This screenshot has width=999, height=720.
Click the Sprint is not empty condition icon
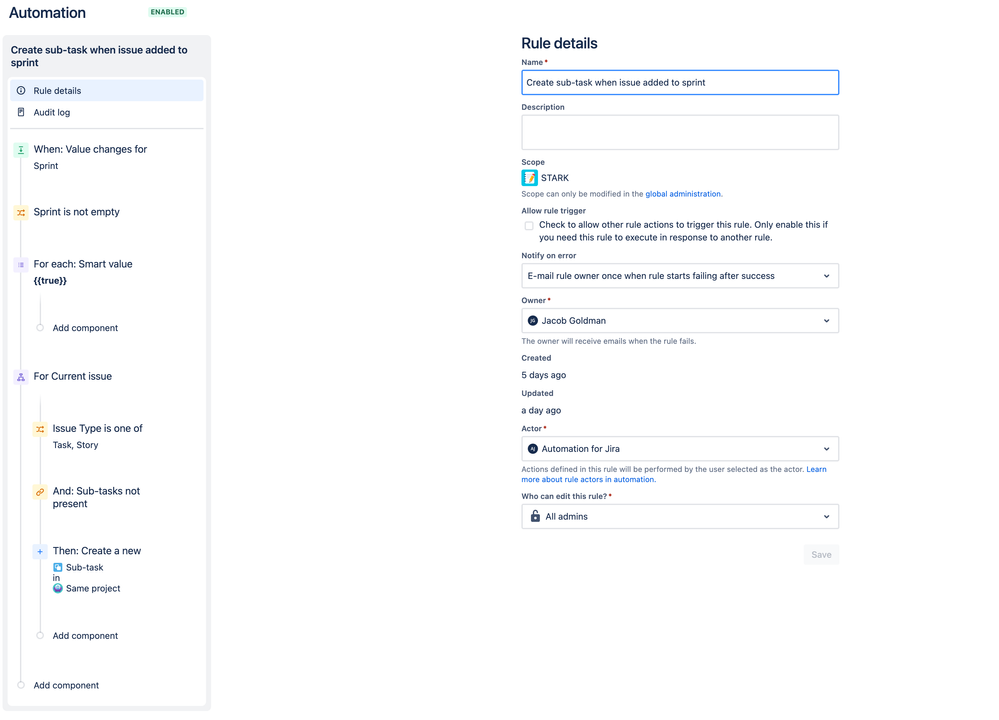(21, 212)
